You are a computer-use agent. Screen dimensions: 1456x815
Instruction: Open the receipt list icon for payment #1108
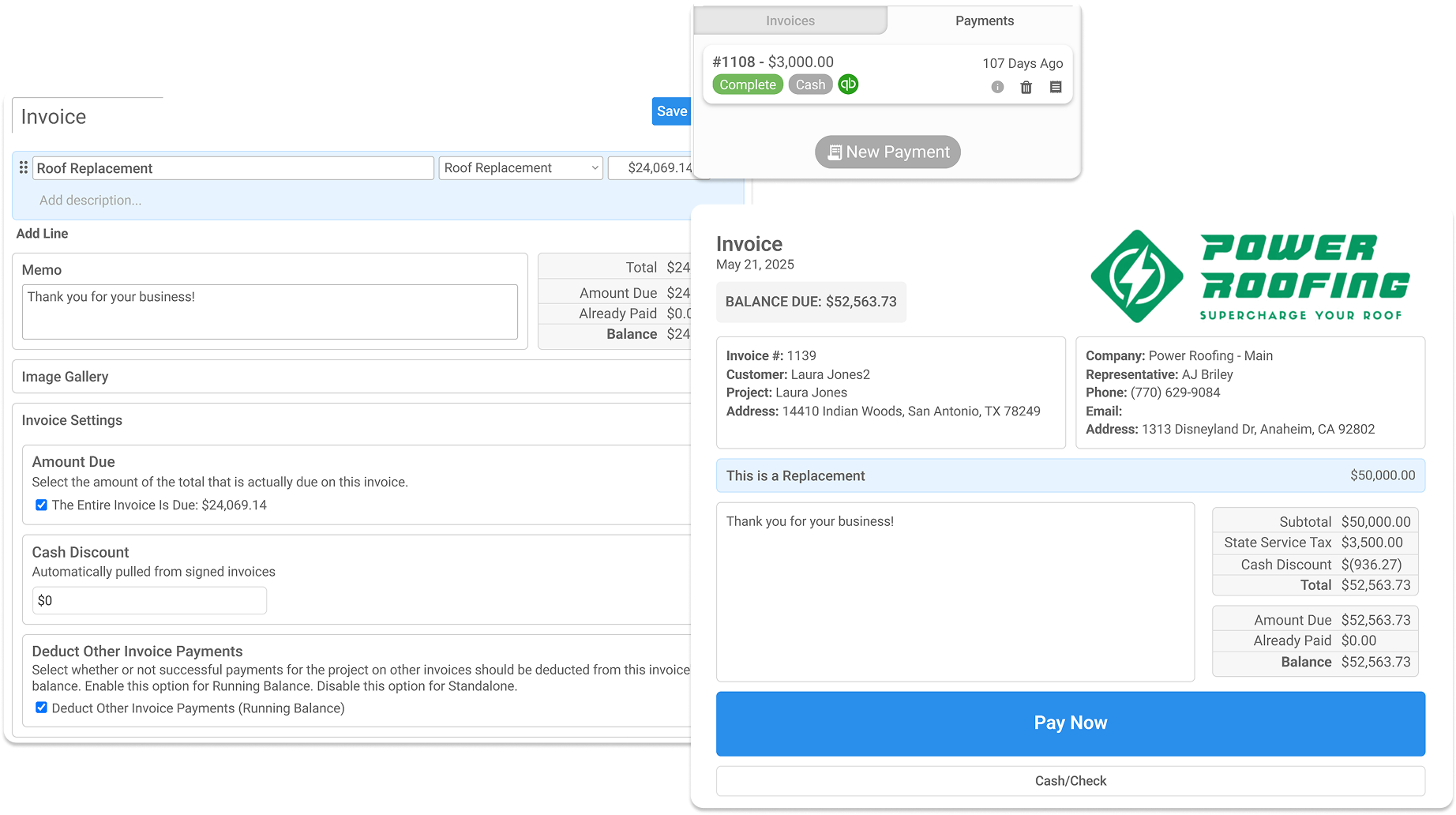pos(1056,87)
